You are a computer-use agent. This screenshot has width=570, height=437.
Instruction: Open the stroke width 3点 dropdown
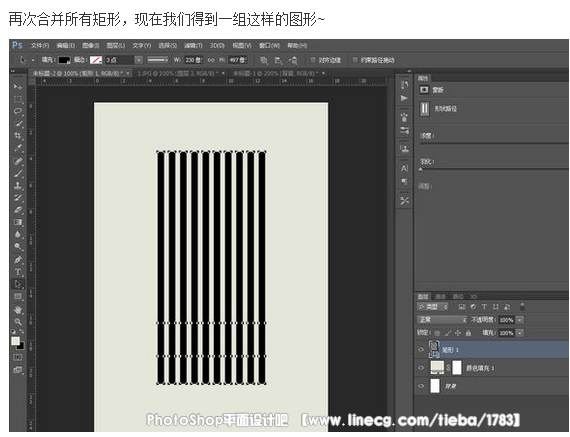click(x=139, y=60)
